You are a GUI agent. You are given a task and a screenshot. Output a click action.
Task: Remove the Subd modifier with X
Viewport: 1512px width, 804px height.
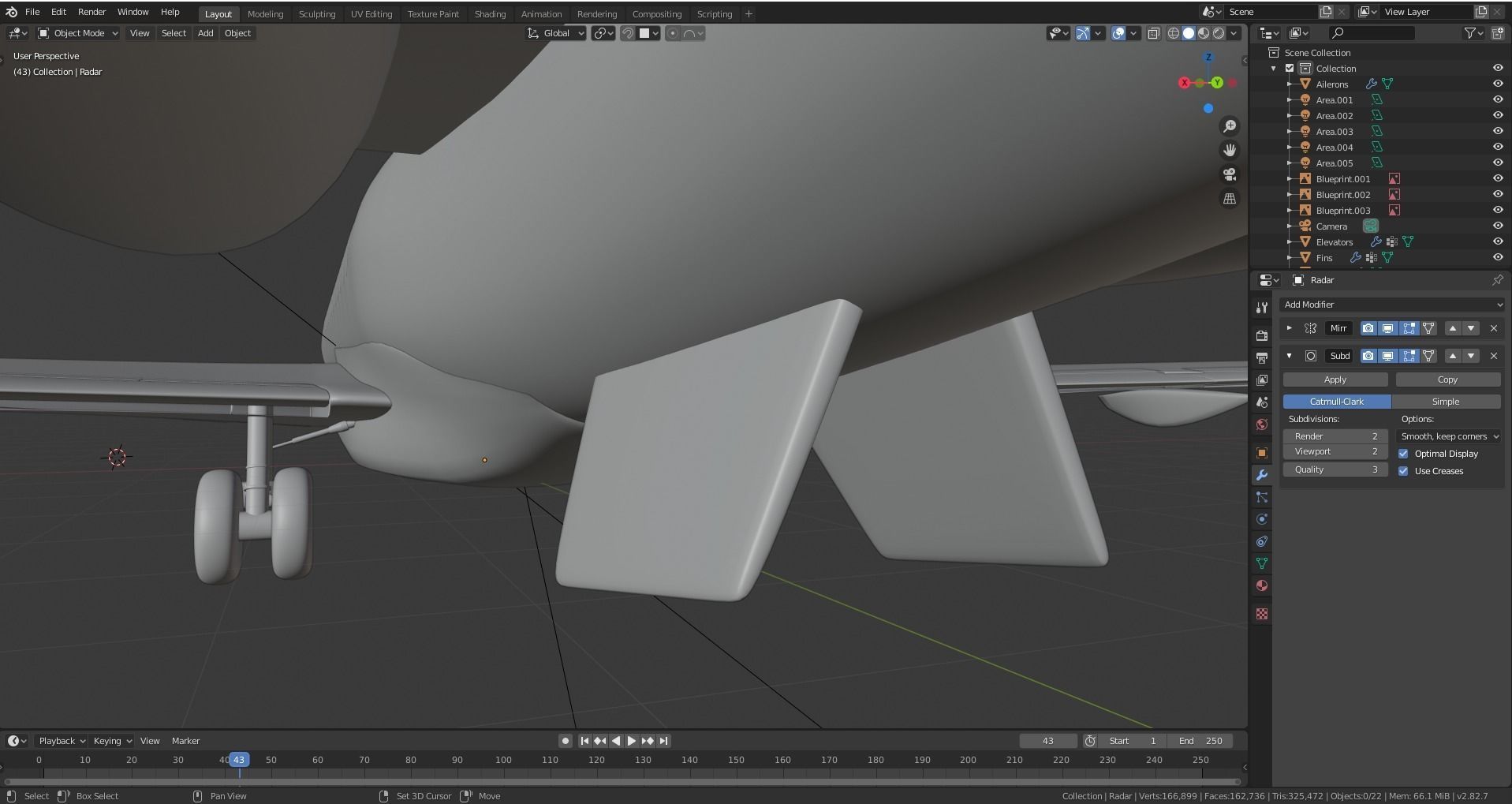1493,356
